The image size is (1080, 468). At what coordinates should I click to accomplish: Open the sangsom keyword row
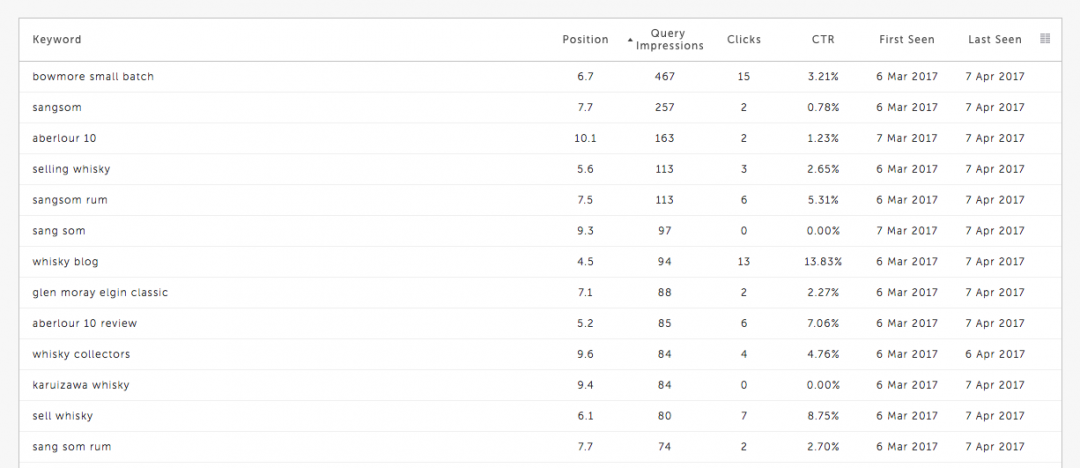(x=55, y=108)
